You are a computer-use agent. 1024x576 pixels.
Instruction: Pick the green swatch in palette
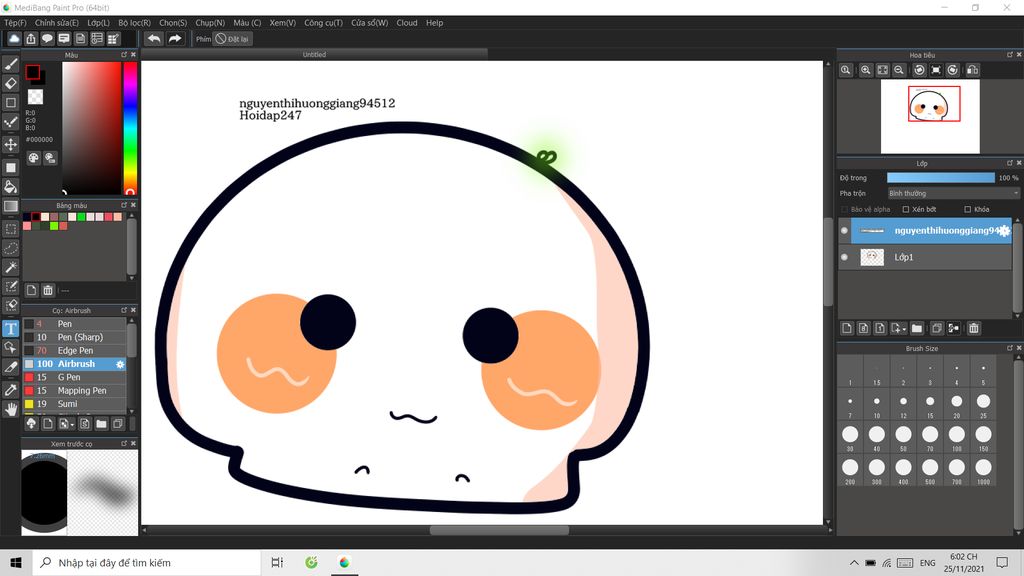point(82,217)
